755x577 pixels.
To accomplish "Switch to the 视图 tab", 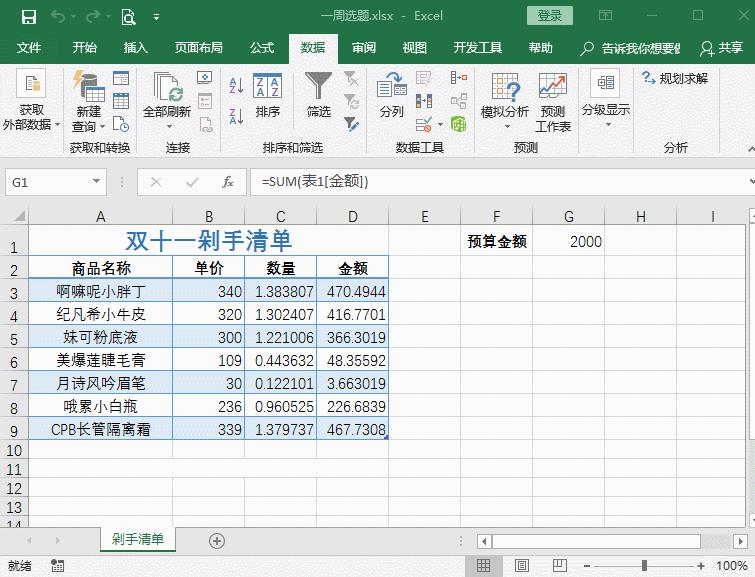I will click(415, 48).
